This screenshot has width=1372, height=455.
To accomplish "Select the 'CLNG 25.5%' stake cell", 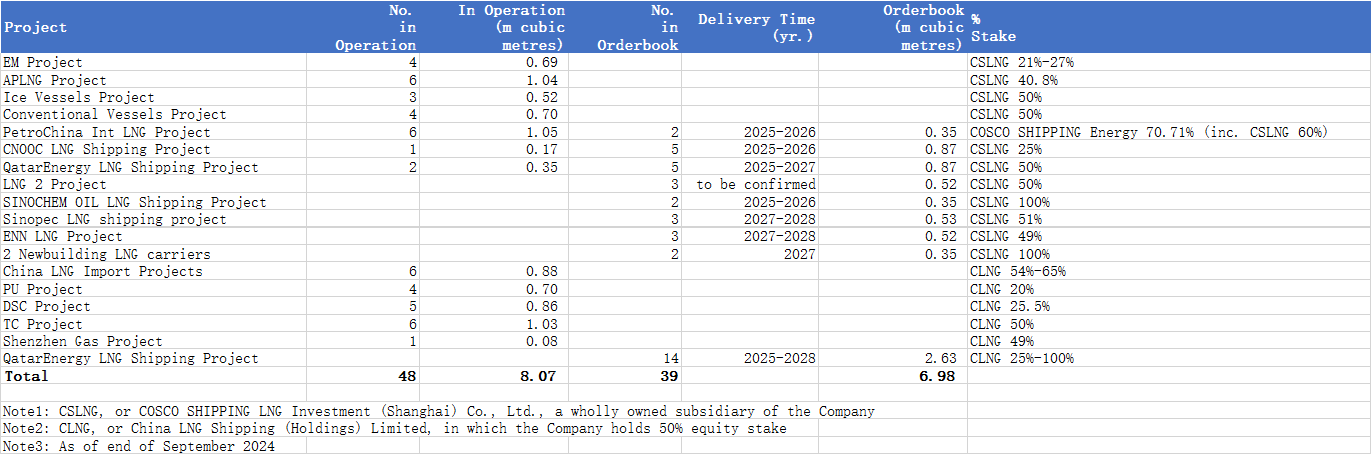I will 1168,306.
